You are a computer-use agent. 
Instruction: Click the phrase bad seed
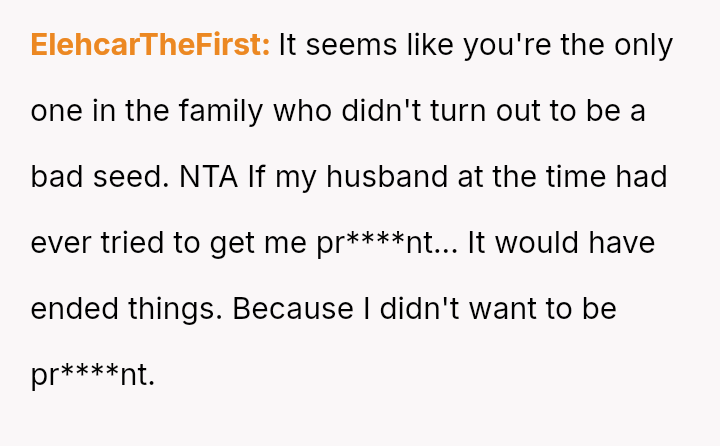coord(100,177)
